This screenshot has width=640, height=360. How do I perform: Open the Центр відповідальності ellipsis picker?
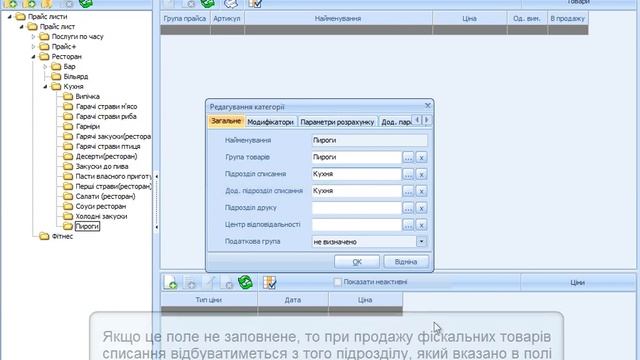point(408,225)
